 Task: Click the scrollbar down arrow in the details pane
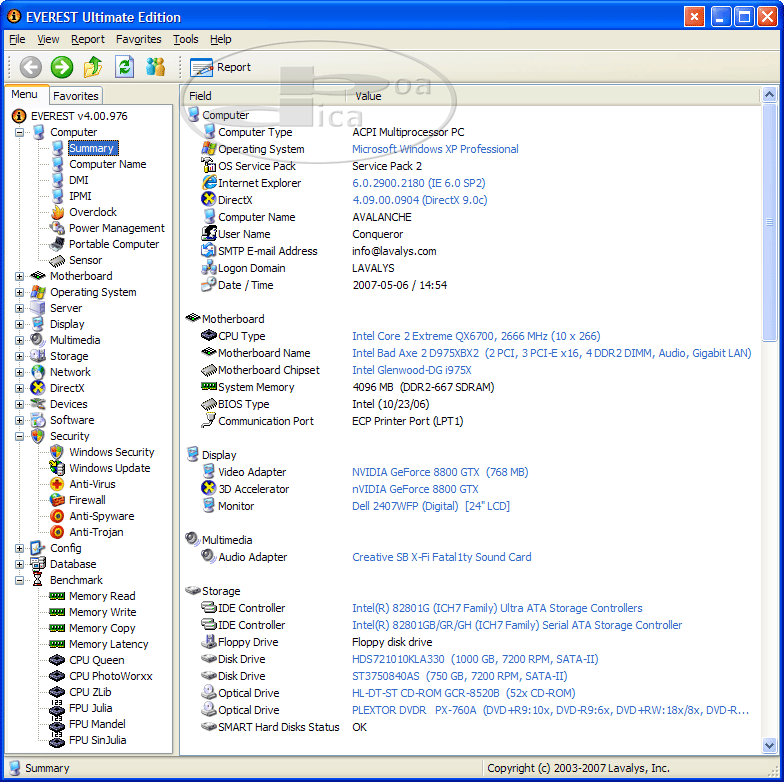click(769, 745)
